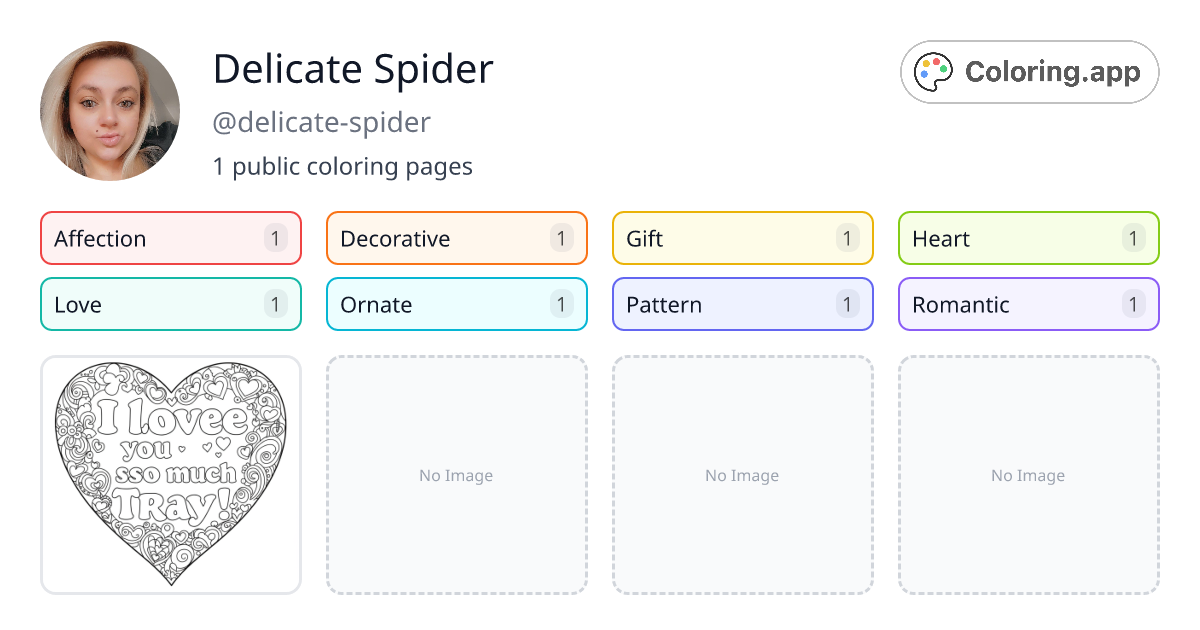Click the count badge on the Romantic chip
Screen dimensions: 1200x630
click(1133, 304)
